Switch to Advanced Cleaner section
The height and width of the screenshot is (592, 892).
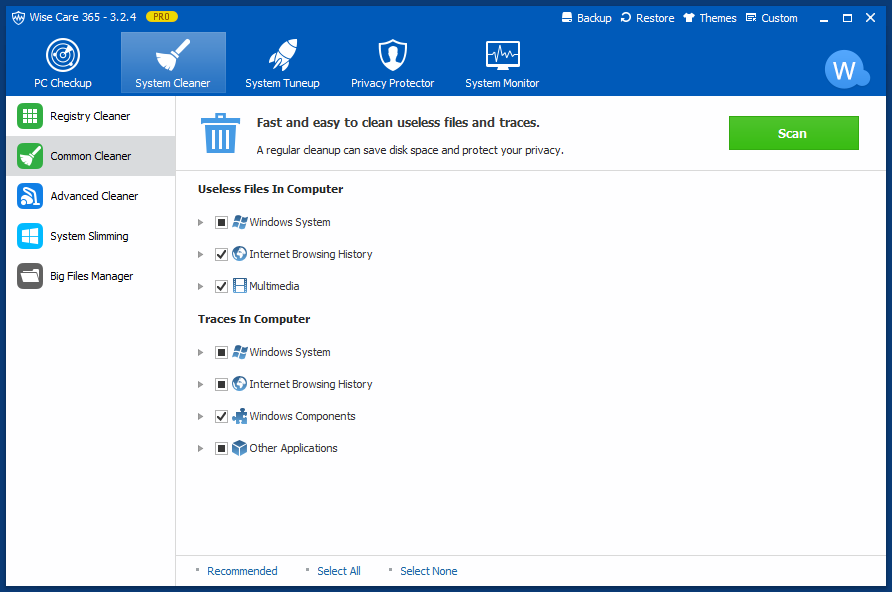(90, 196)
